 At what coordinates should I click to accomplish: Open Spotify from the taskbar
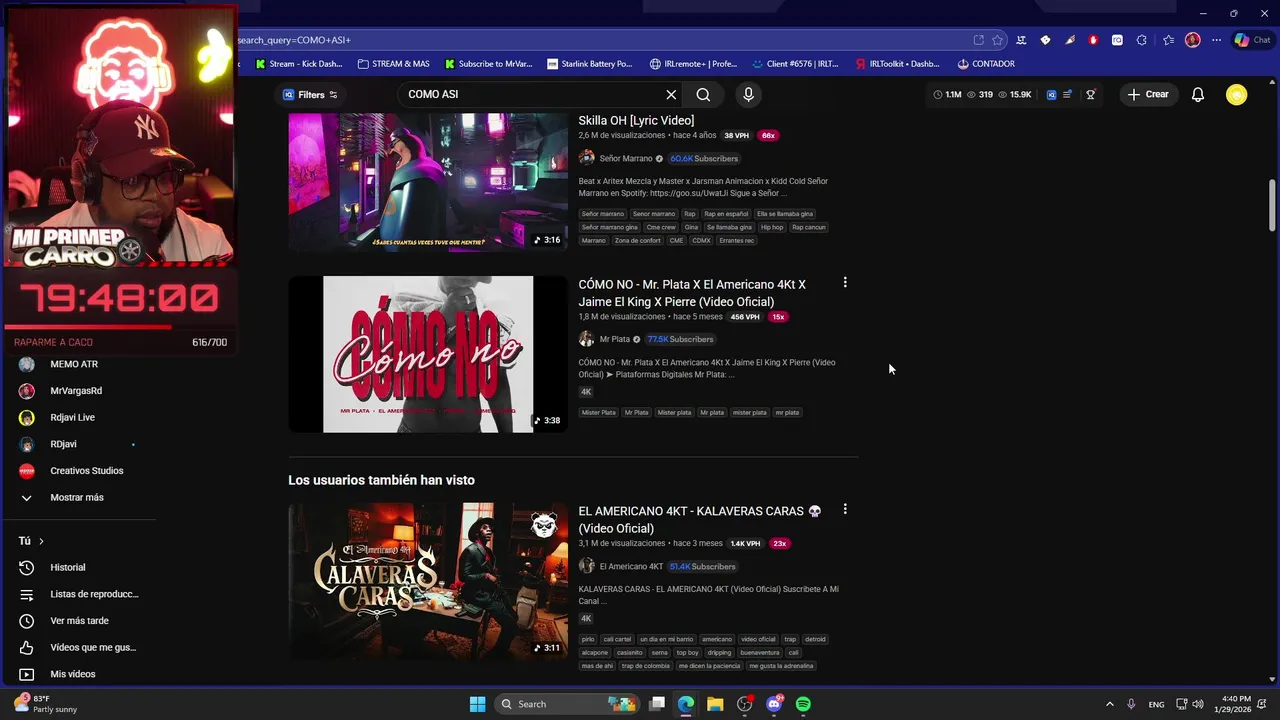803,704
